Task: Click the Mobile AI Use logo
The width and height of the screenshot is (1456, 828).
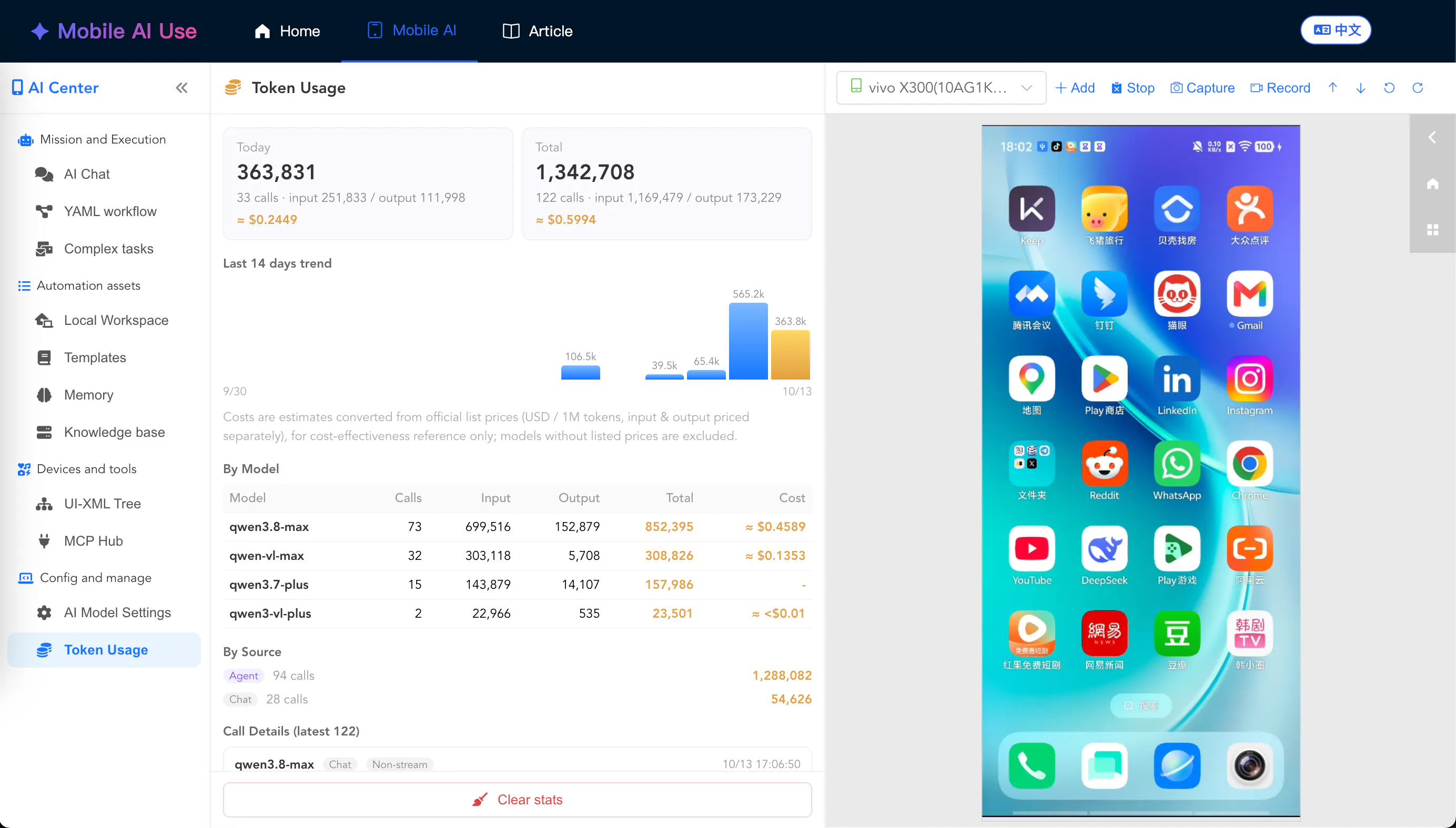Action: [x=113, y=30]
